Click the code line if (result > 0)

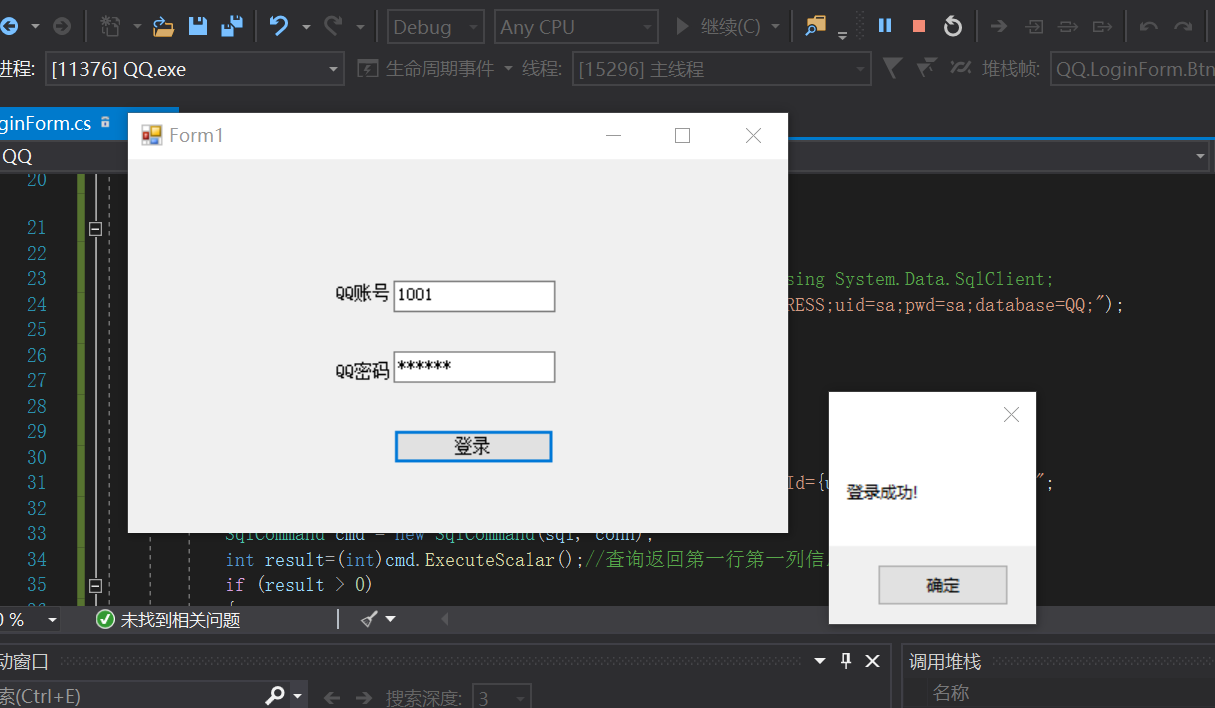click(299, 585)
